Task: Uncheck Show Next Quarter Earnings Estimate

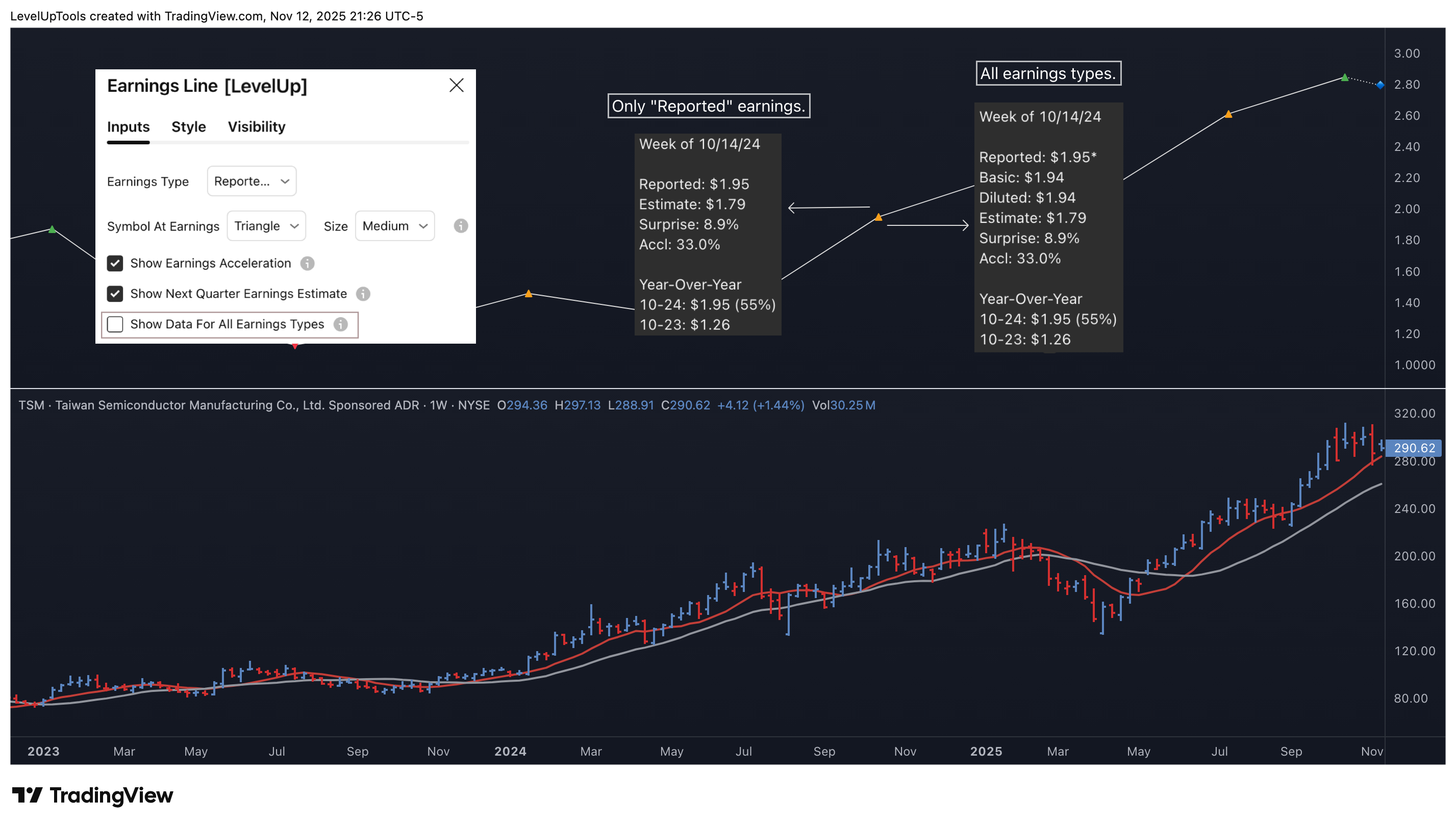Action: tap(115, 294)
